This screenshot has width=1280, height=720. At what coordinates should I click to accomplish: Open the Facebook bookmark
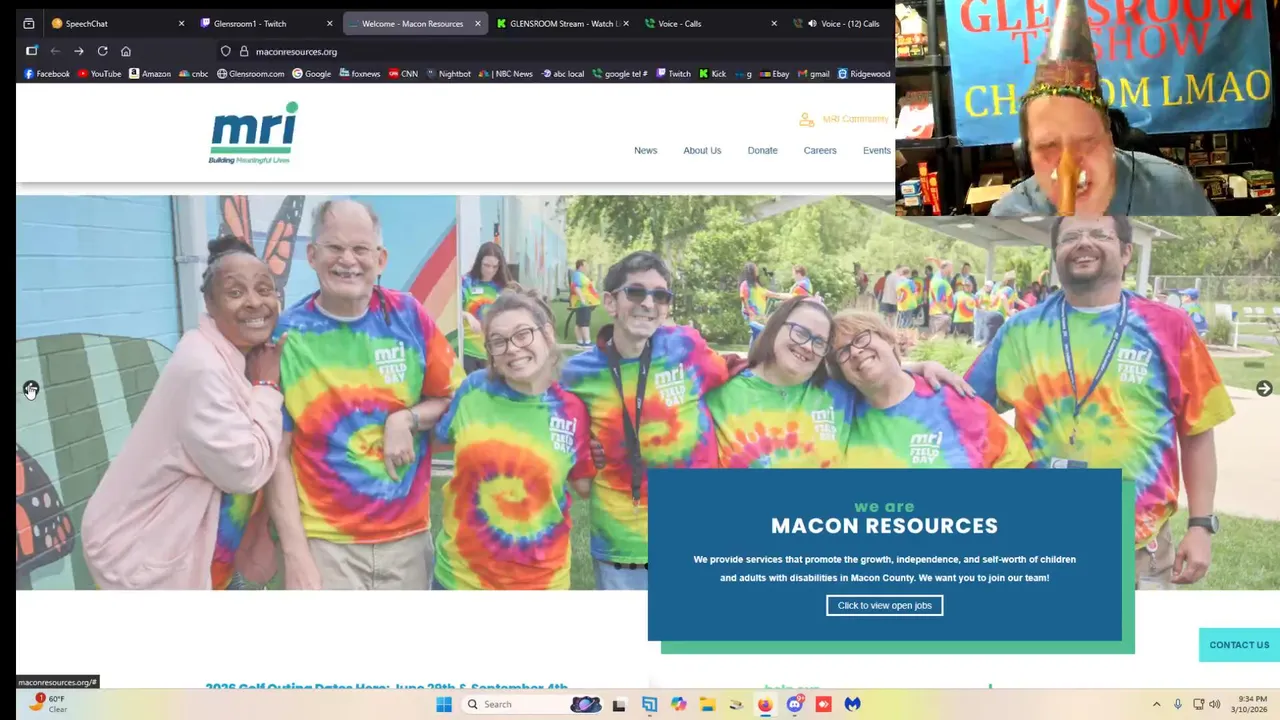[x=47, y=73]
